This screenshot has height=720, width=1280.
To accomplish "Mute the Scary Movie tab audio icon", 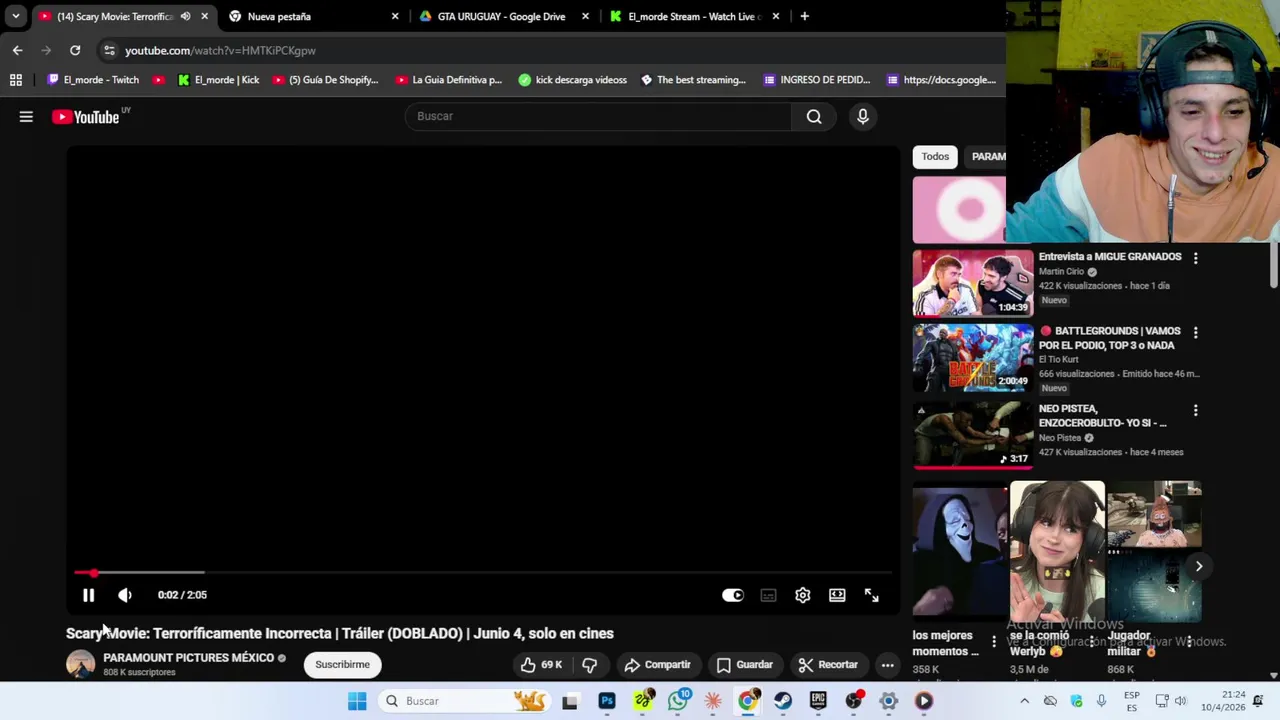I will 185,16.
